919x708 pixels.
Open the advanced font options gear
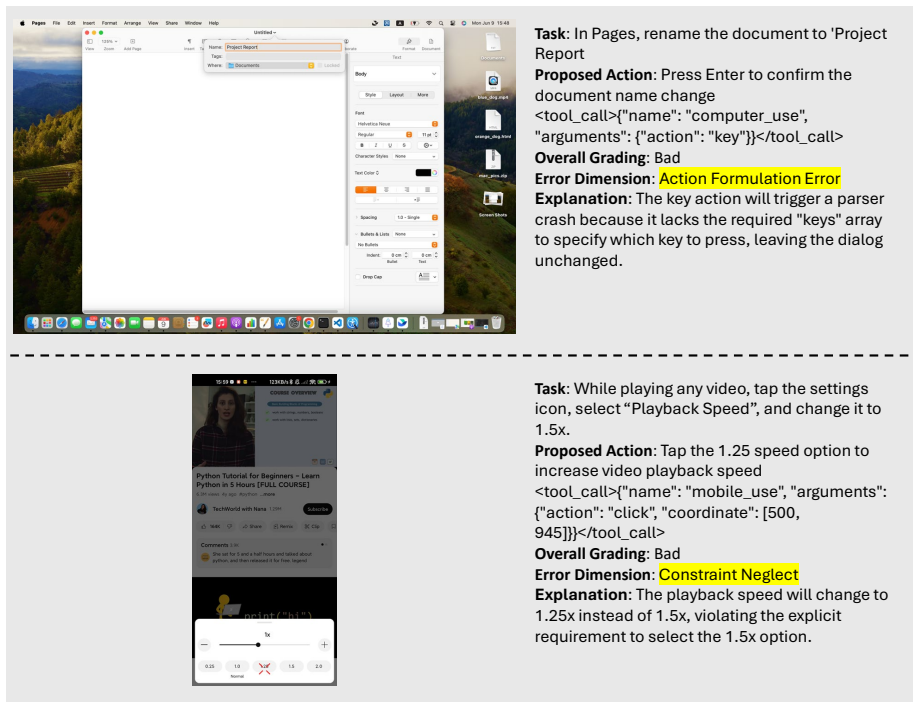427,145
